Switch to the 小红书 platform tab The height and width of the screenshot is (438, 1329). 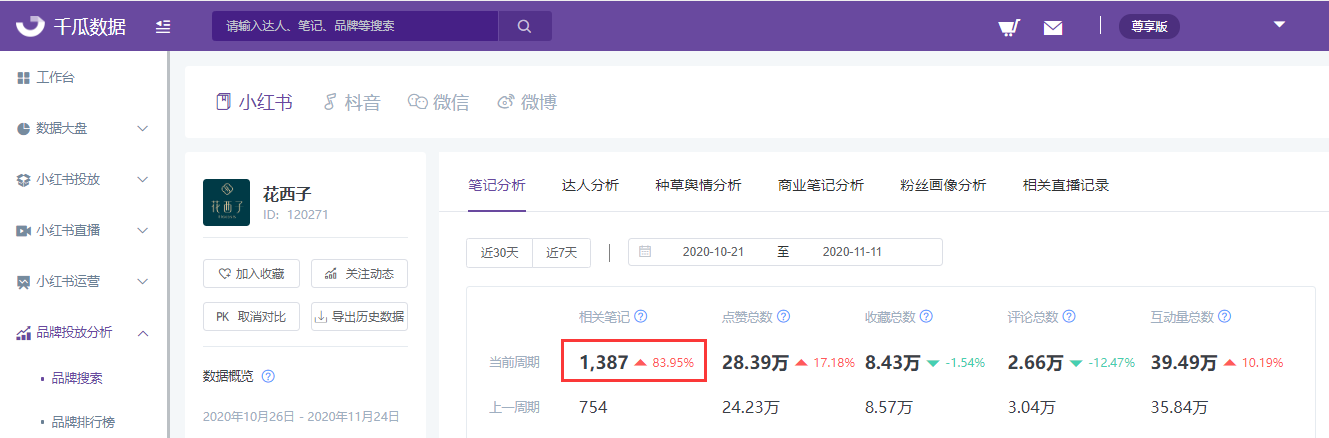tap(254, 102)
